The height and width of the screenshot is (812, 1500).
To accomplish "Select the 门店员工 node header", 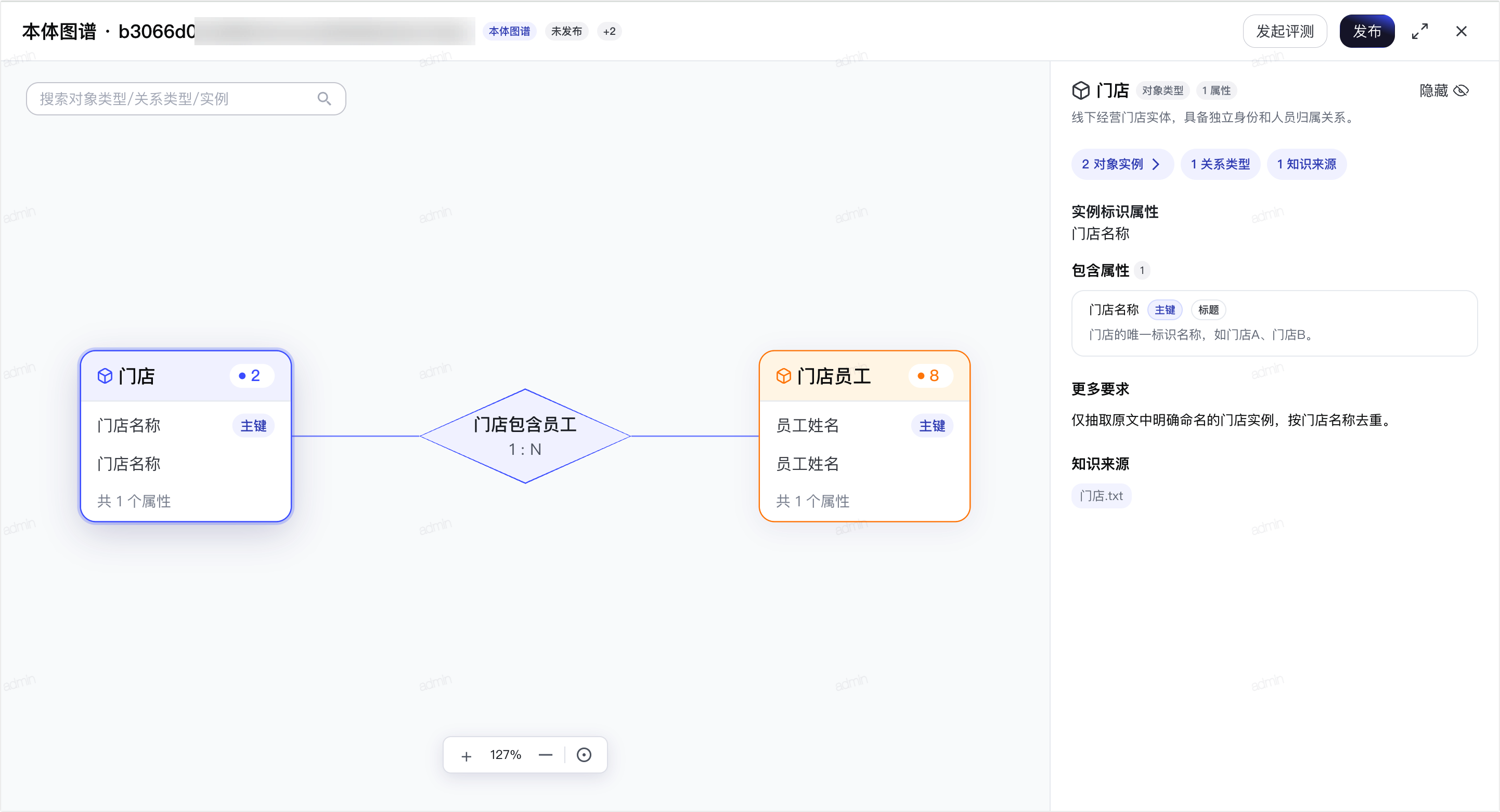I will click(x=864, y=376).
